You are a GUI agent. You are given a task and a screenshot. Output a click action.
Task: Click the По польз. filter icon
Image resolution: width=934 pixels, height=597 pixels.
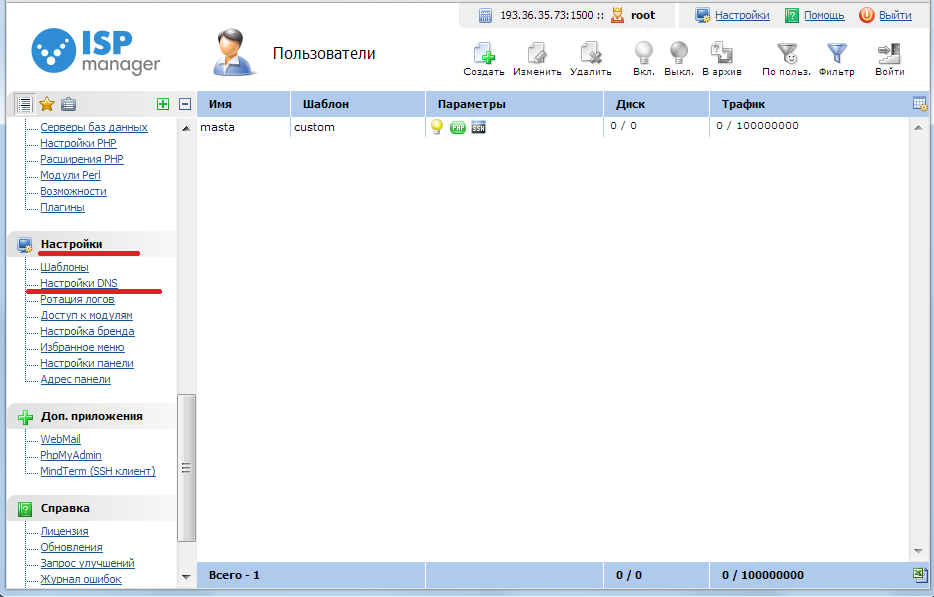(x=787, y=54)
